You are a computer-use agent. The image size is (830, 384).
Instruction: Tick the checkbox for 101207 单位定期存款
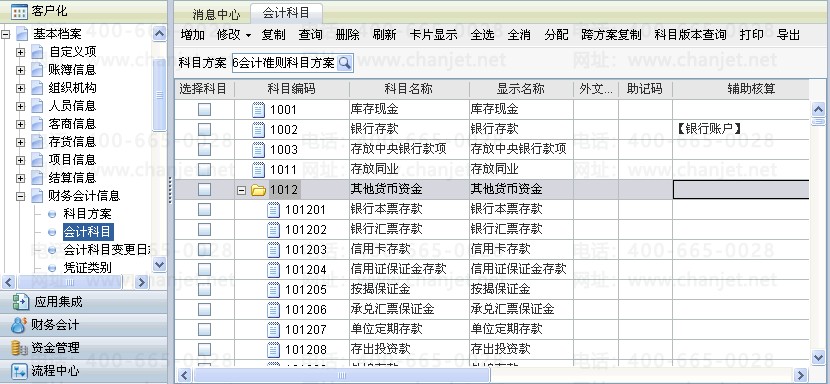click(204, 329)
